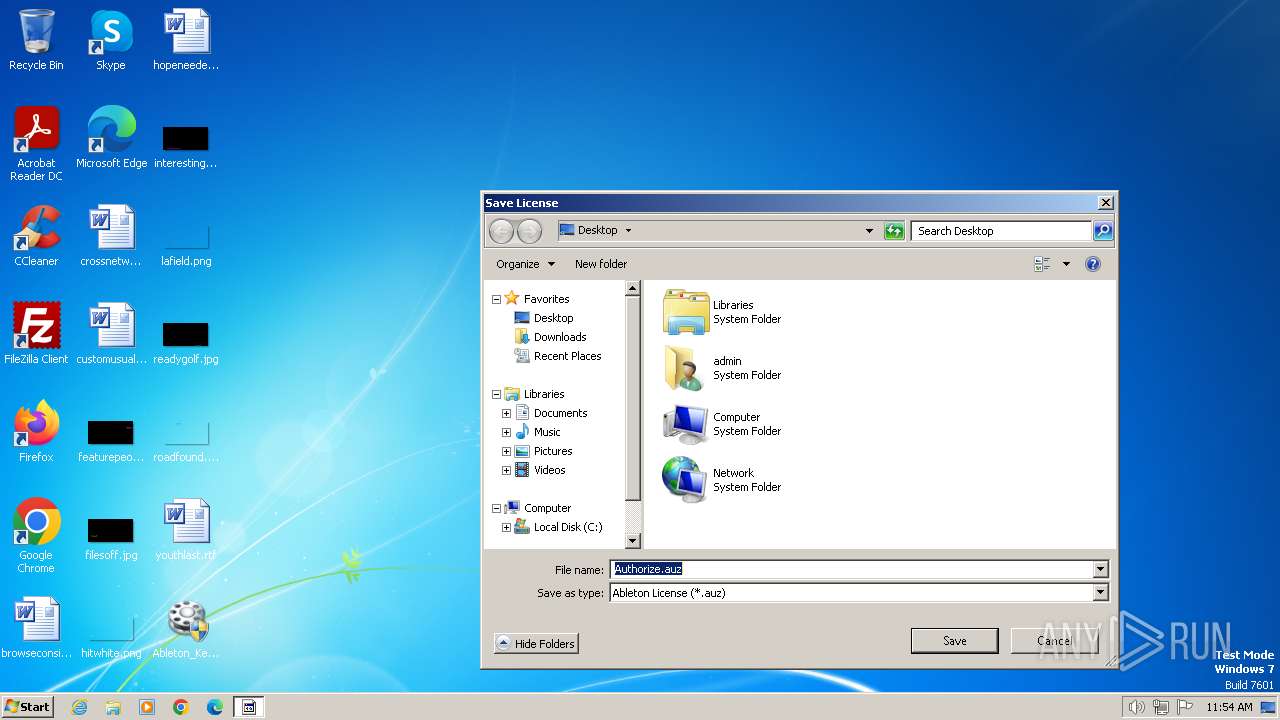Select filesoff.jpg on the desktop
The image size is (1280, 720).
coord(111,536)
